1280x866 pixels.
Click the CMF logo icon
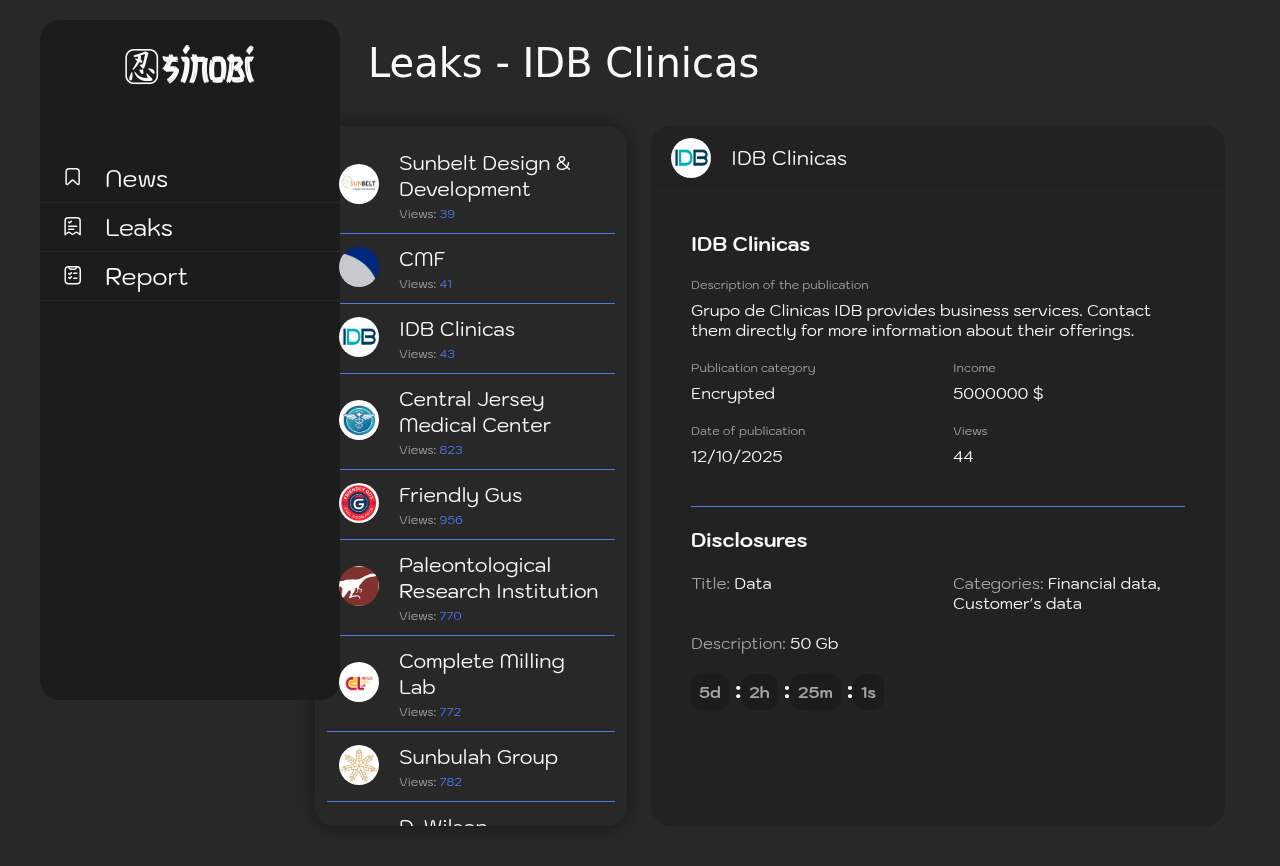pos(359,267)
